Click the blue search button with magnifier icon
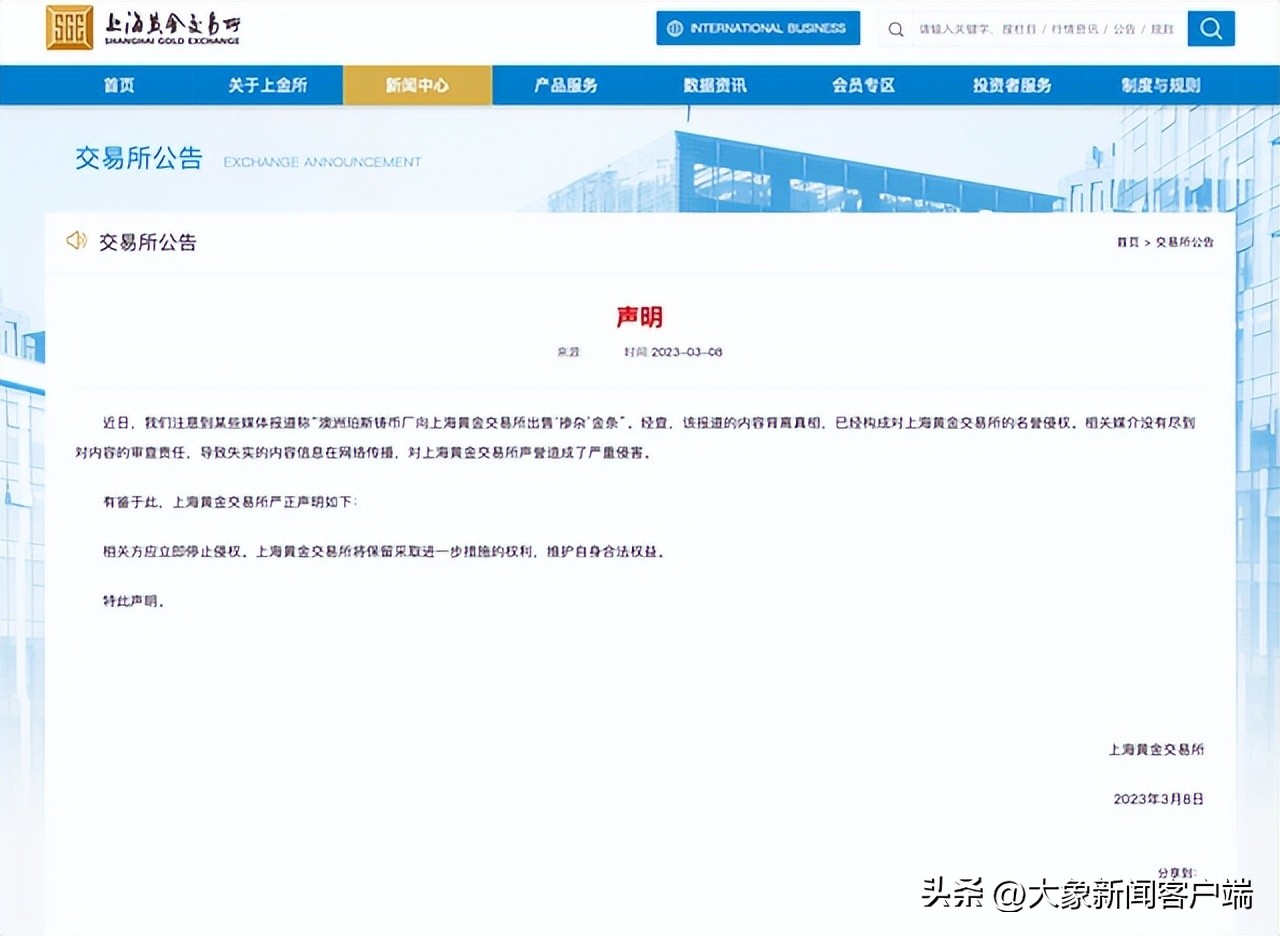This screenshot has height=936, width=1280. (x=1210, y=28)
